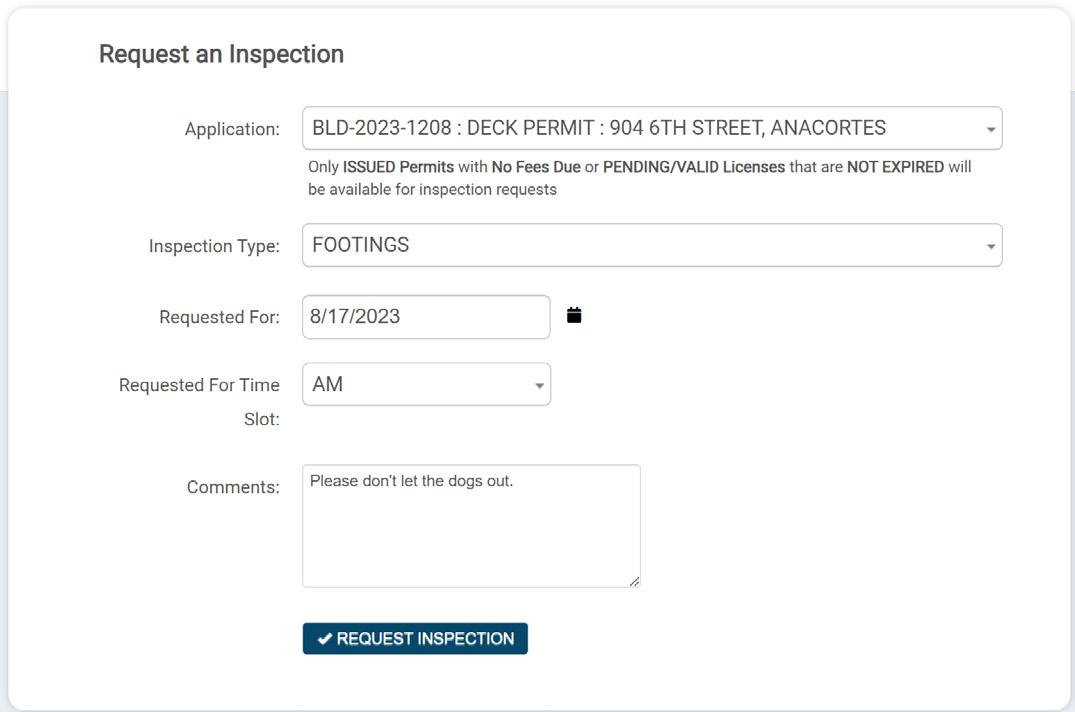Grab the Comments box resize handle

(635, 581)
